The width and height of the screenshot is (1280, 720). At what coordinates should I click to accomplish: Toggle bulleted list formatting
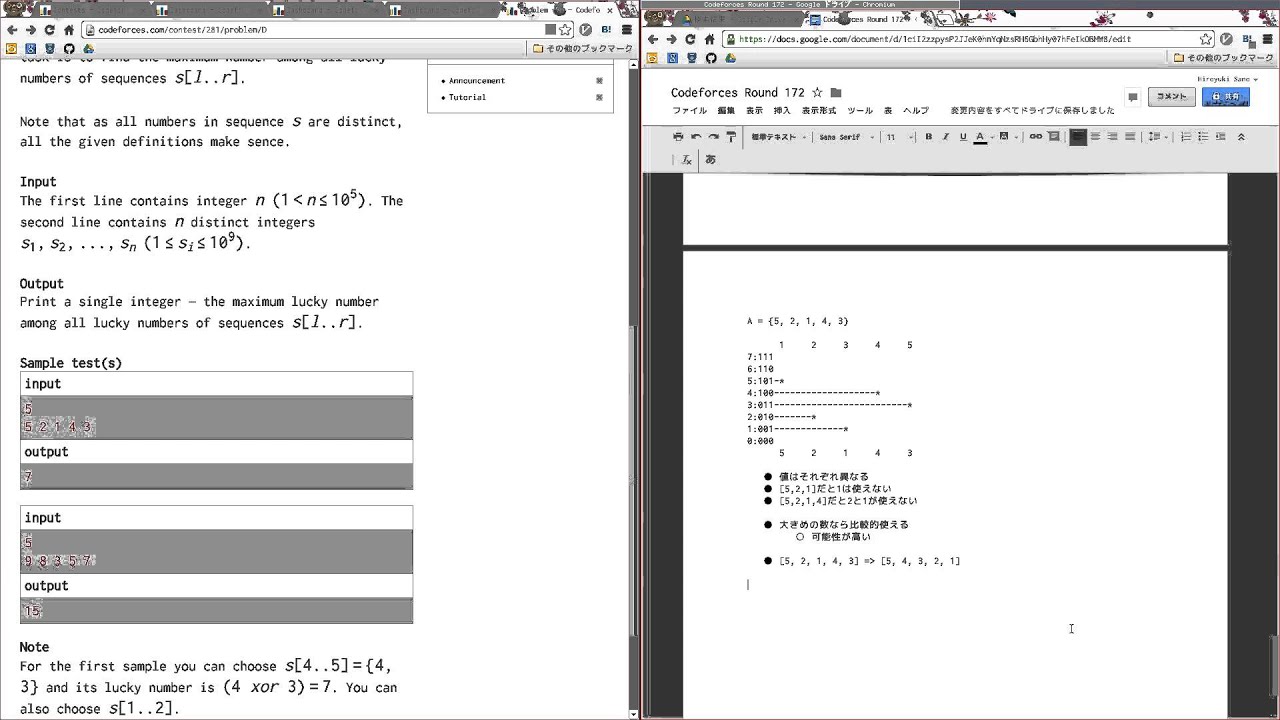(x=1204, y=137)
